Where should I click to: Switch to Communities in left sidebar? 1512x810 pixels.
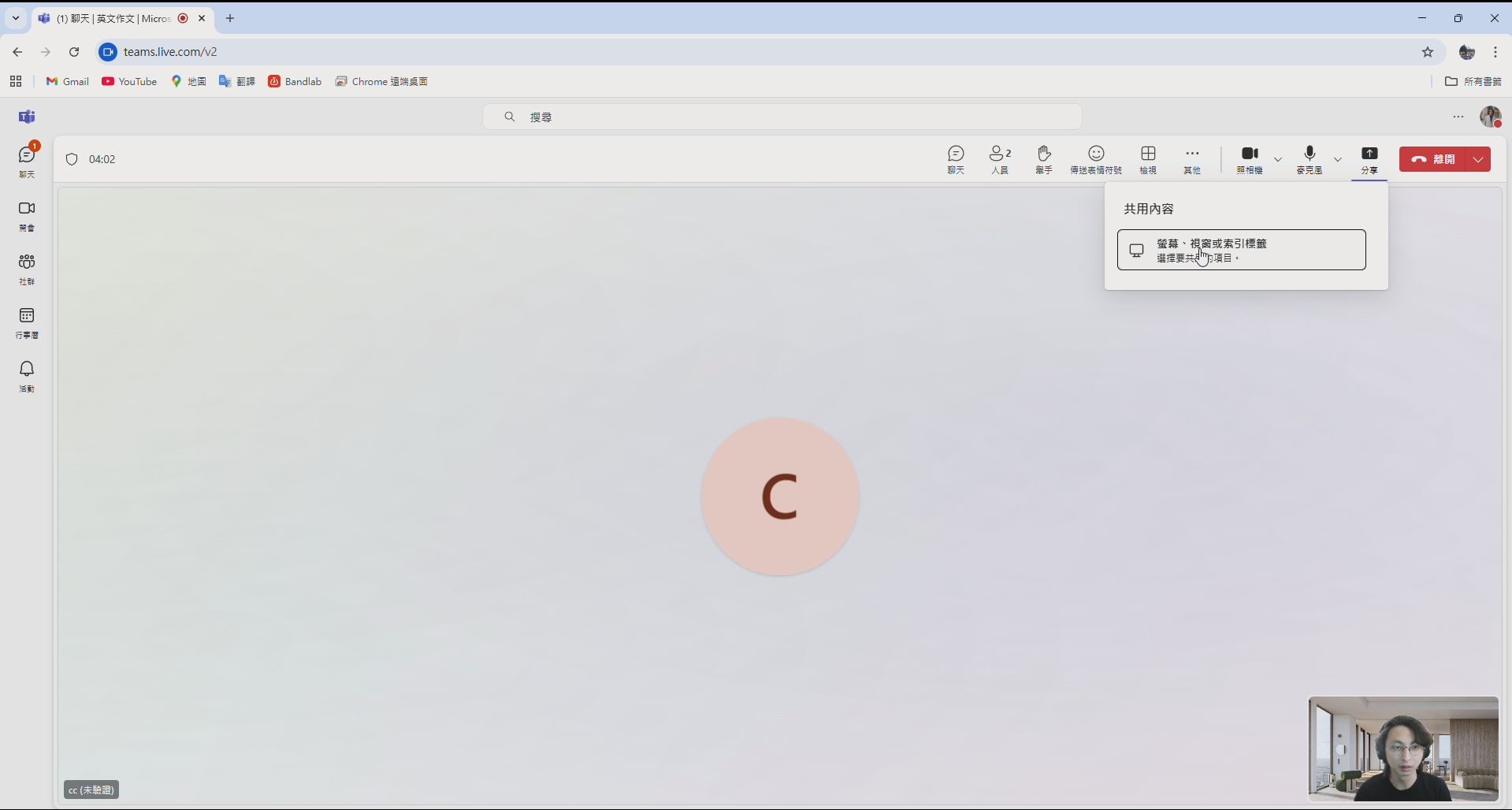tap(27, 269)
